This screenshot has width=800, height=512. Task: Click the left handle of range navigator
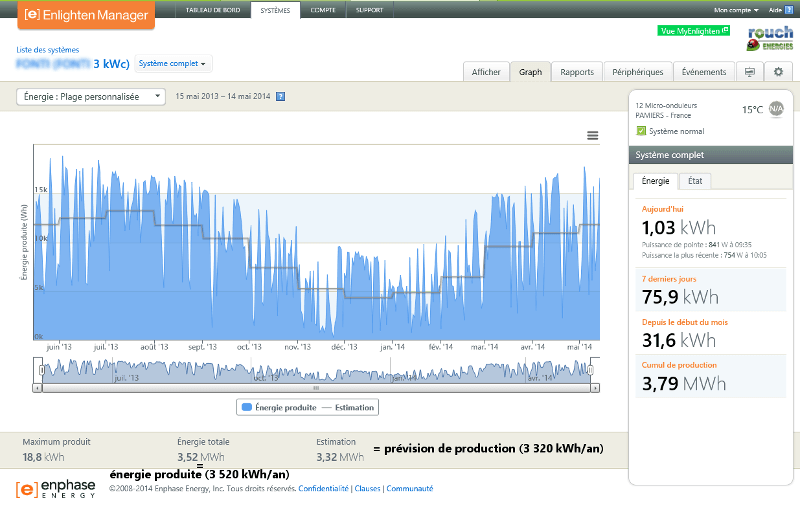pos(41,370)
